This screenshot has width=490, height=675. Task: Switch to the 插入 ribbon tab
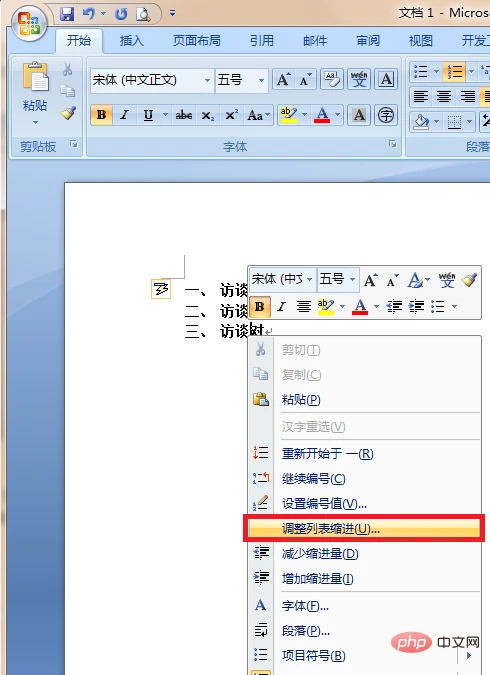tap(131, 40)
